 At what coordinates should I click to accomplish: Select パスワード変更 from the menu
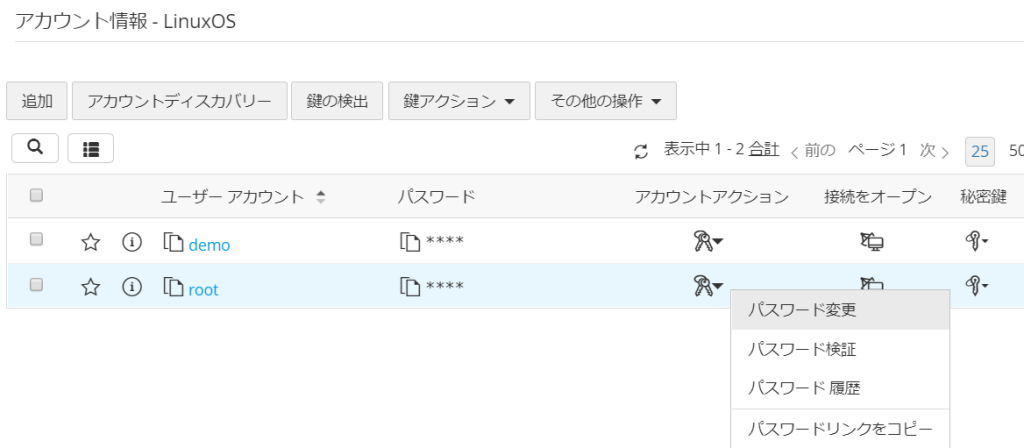pos(802,310)
